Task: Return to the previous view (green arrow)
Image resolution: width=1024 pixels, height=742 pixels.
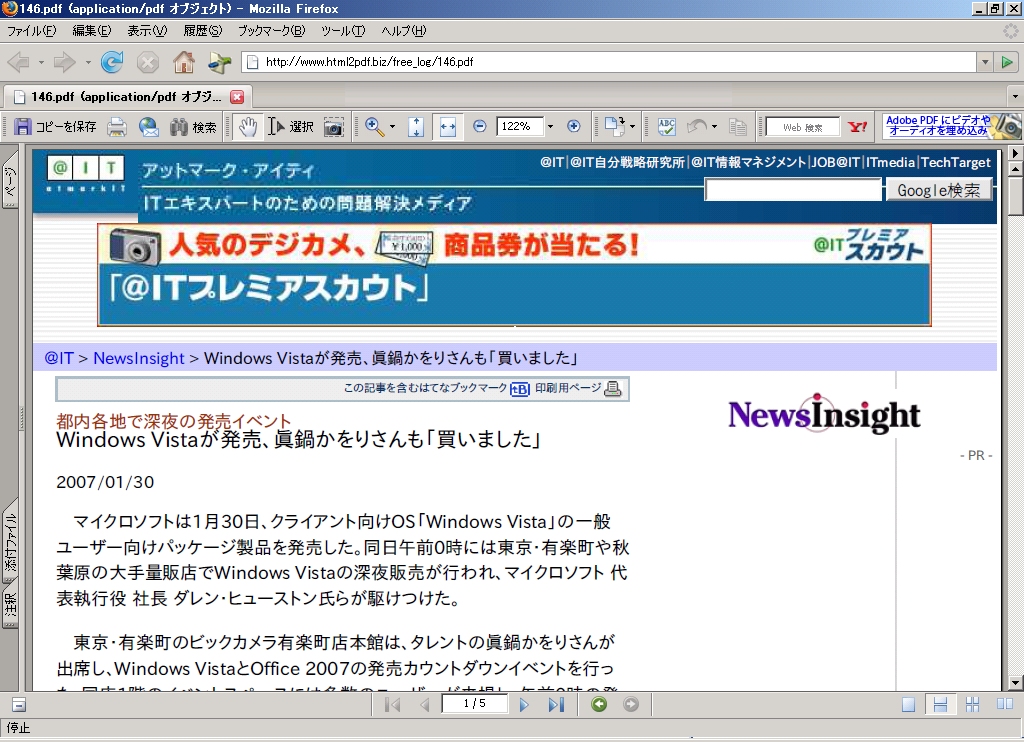Action: click(599, 705)
